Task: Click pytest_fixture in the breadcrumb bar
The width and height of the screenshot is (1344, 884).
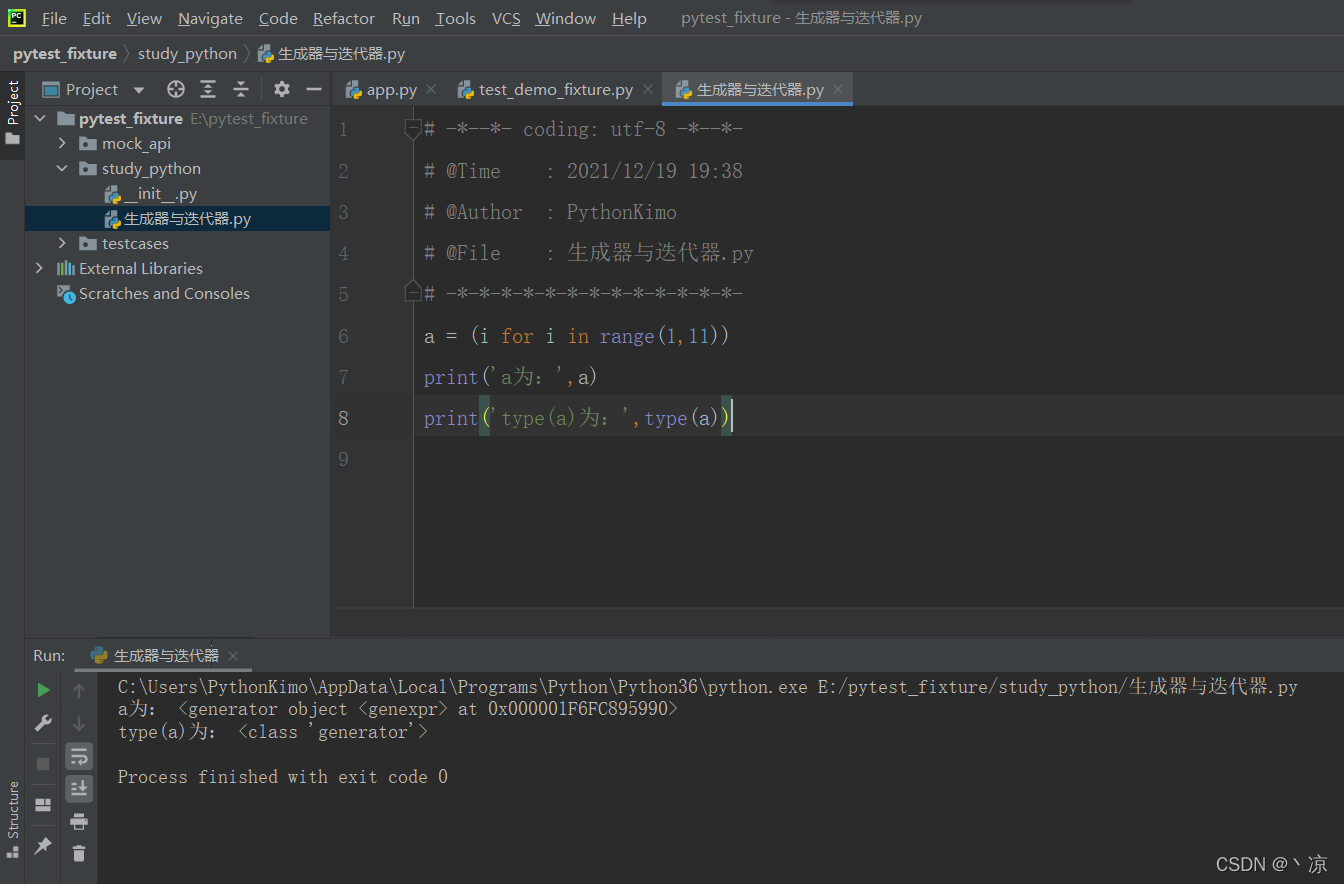Action: pos(65,53)
